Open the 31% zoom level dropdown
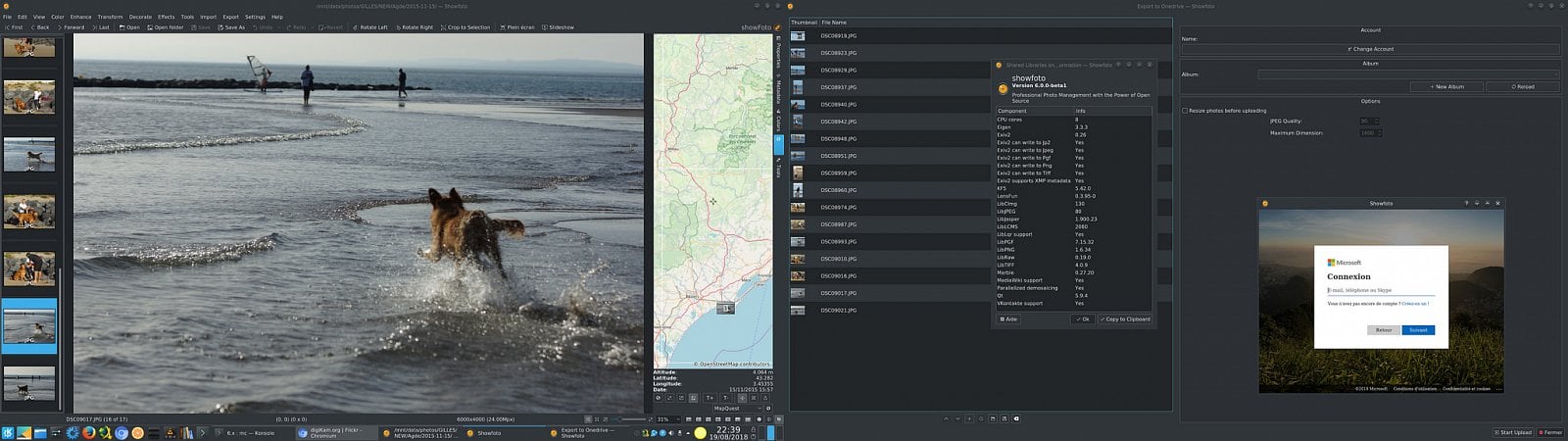Image resolution: width=1568 pixels, height=441 pixels. tap(666, 419)
